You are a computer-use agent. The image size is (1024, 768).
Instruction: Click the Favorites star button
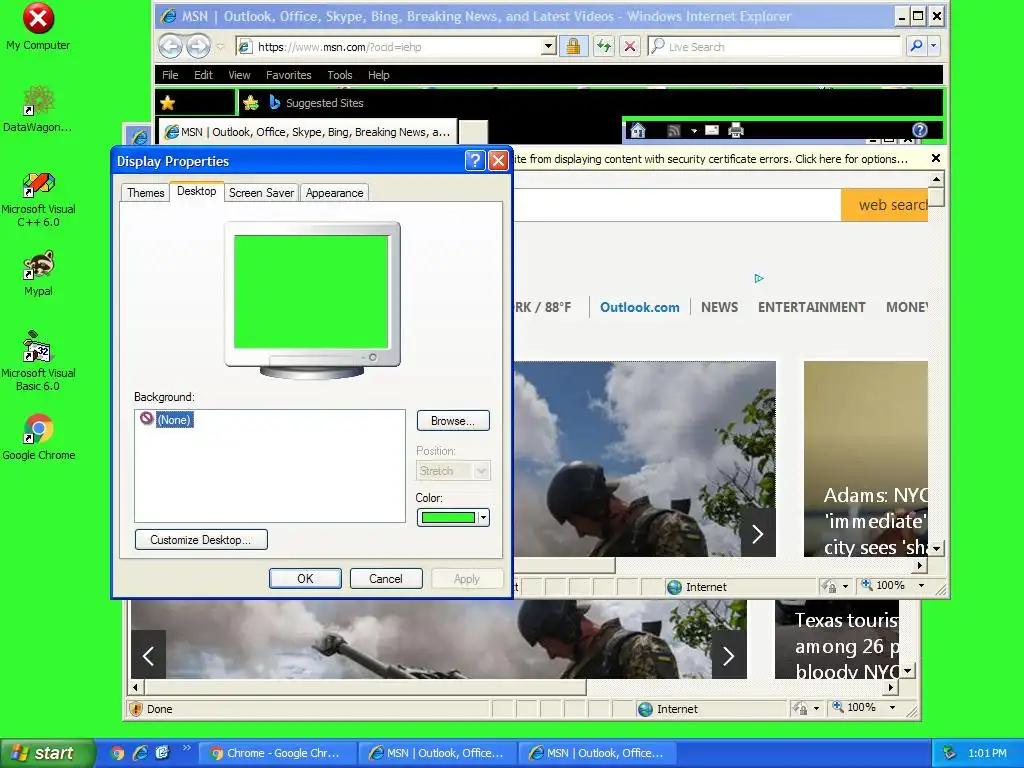[x=168, y=103]
